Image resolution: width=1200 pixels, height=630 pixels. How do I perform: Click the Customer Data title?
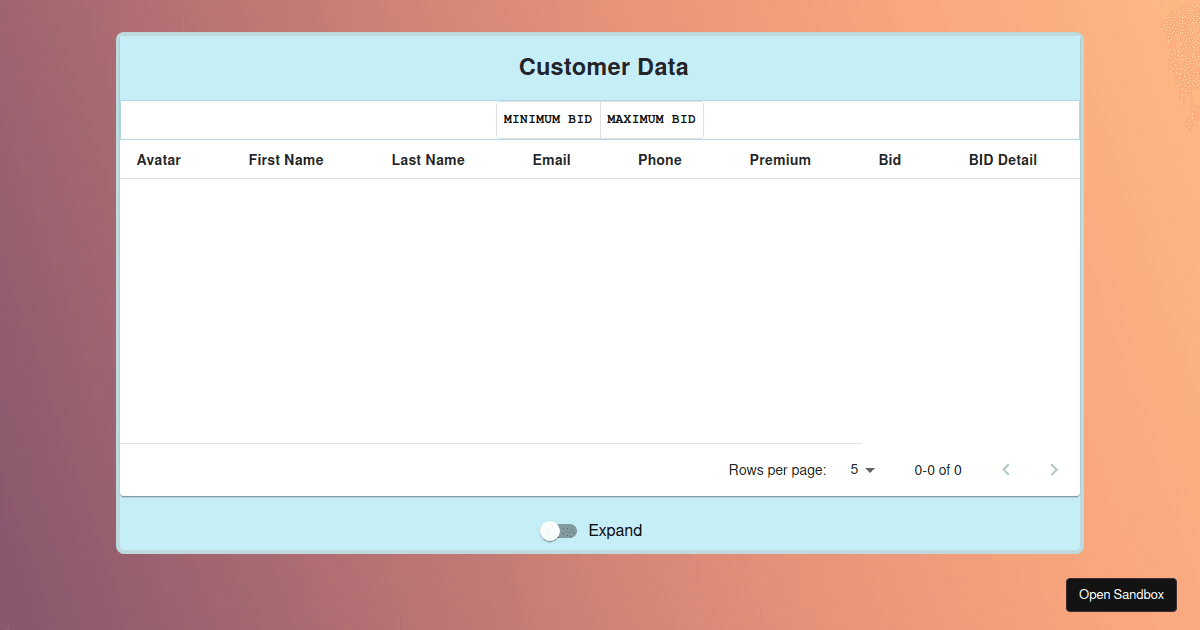603,67
